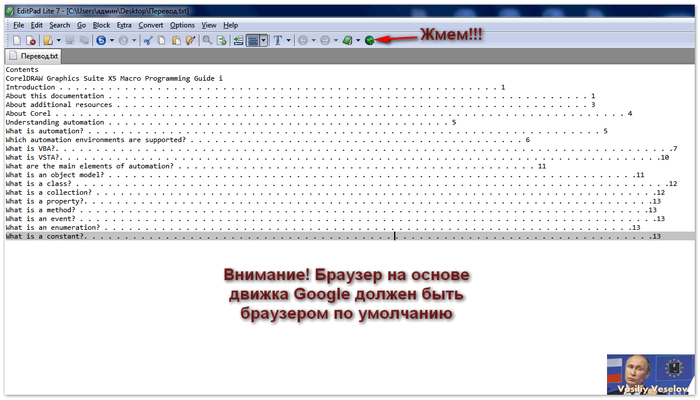Click the greyed Redo icon
The width and height of the screenshot is (700, 400).
(123, 41)
